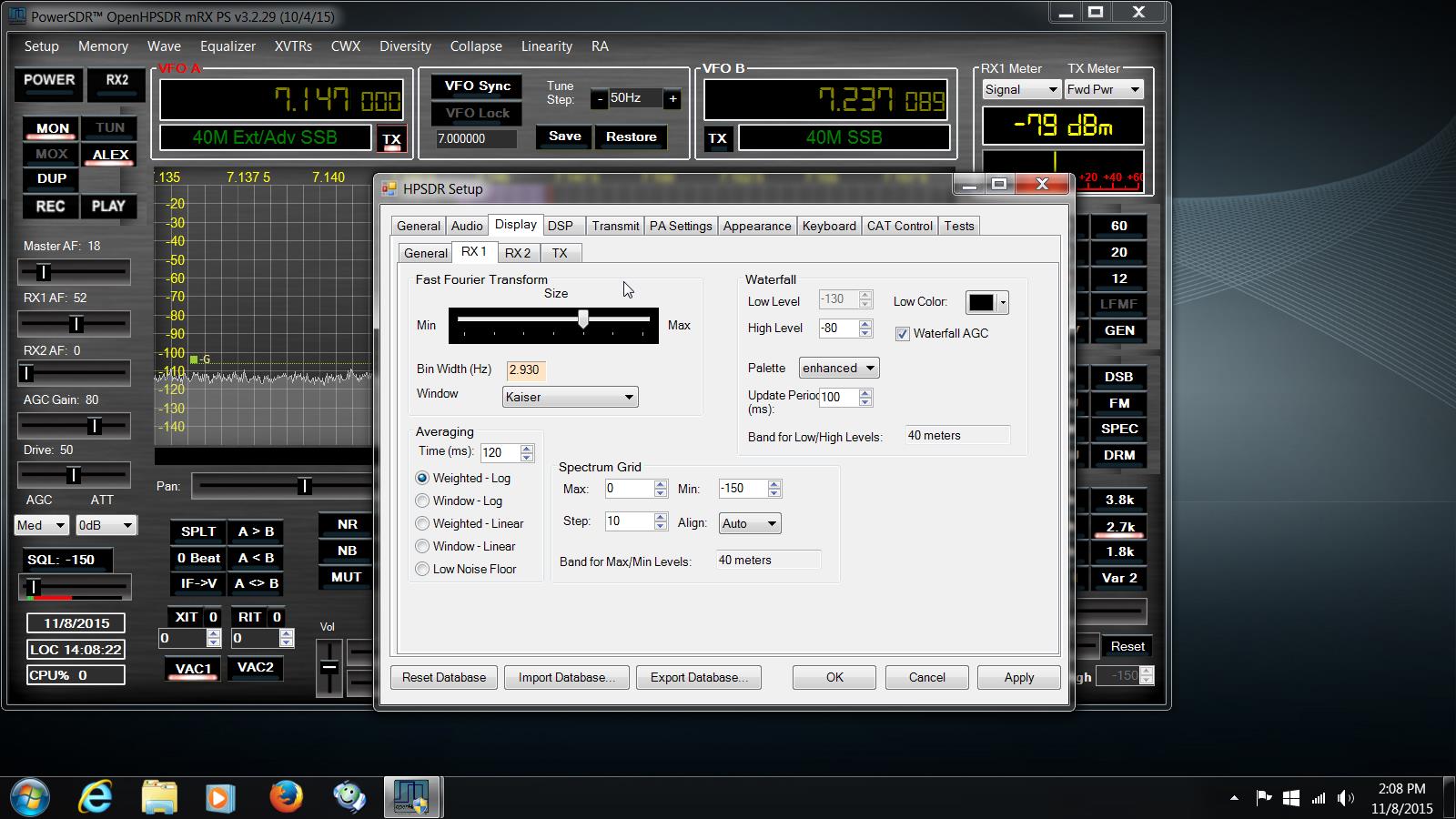The height and width of the screenshot is (819, 1456).
Task: Select Weighted - Linear averaging
Action: [422, 523]
